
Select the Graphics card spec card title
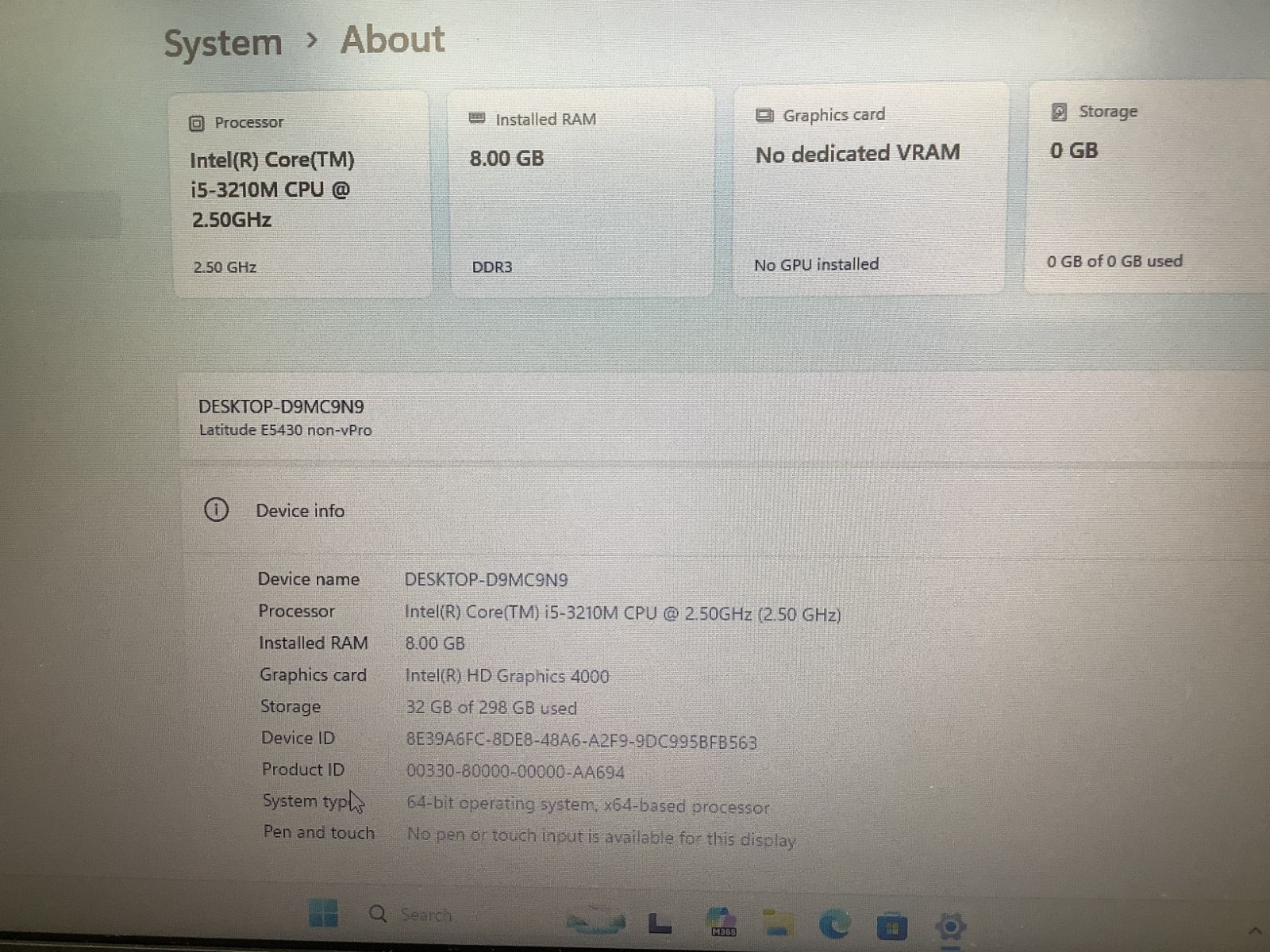pos(833,115)
